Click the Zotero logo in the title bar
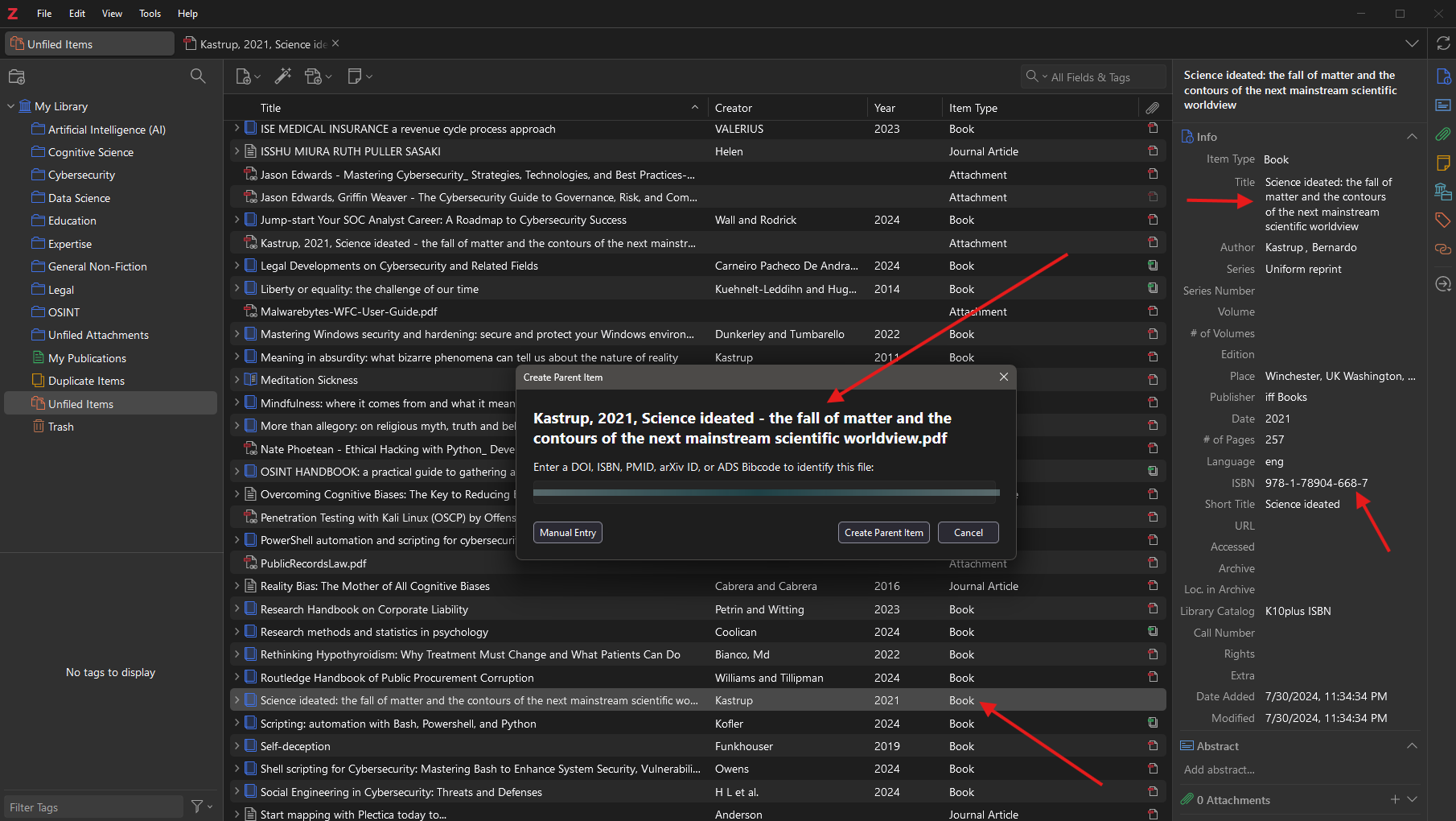 [13, 14]
